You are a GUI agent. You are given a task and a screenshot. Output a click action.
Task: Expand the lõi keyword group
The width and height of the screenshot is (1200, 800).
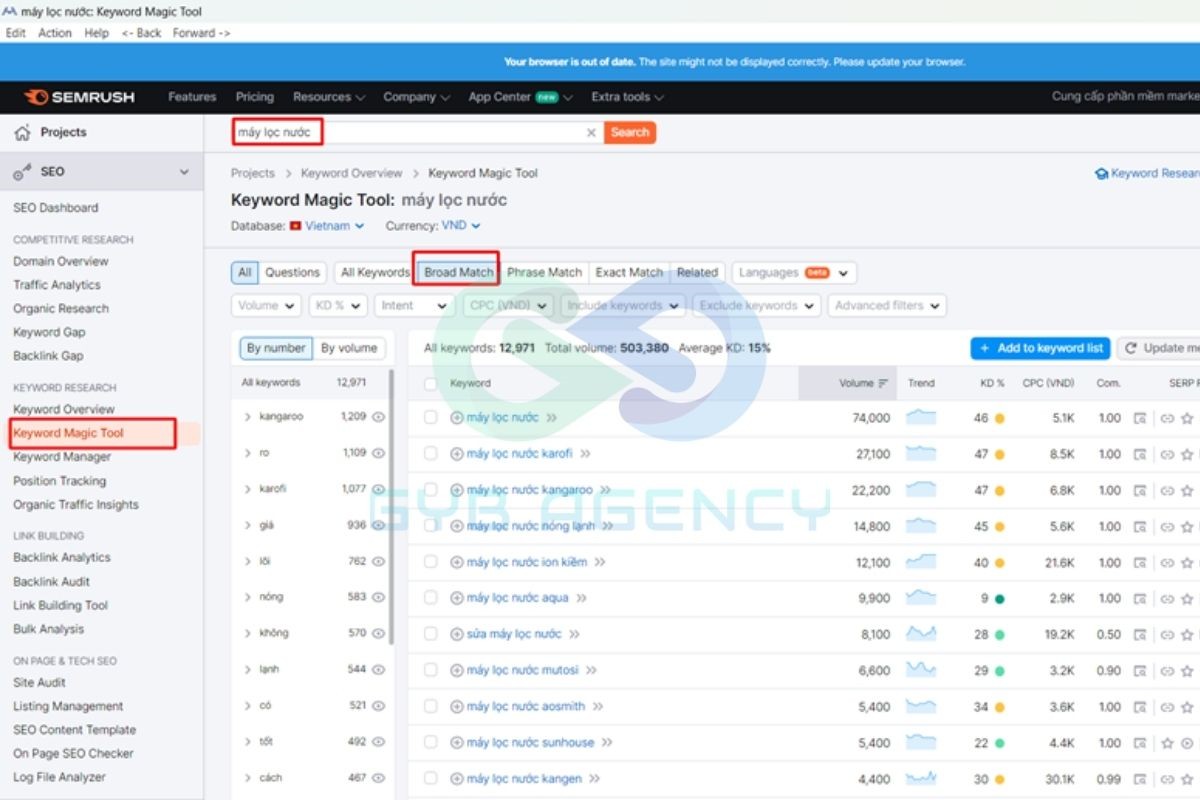247,561
